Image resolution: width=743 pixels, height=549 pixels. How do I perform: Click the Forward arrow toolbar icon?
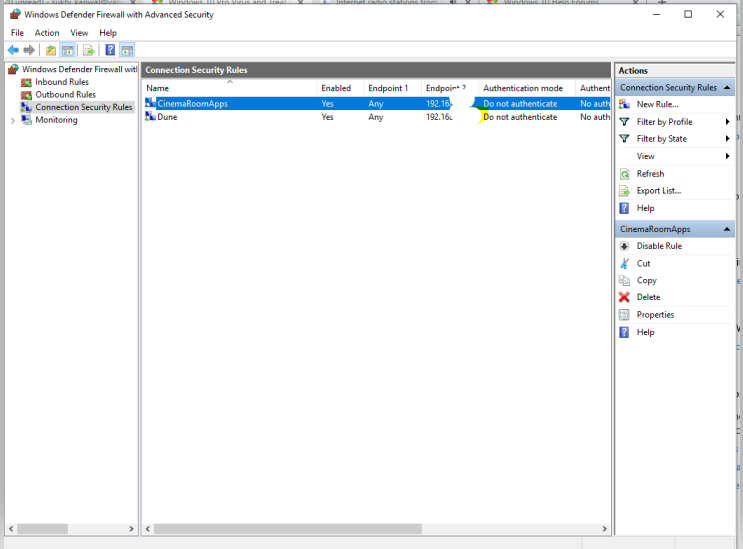coord(29,50)
